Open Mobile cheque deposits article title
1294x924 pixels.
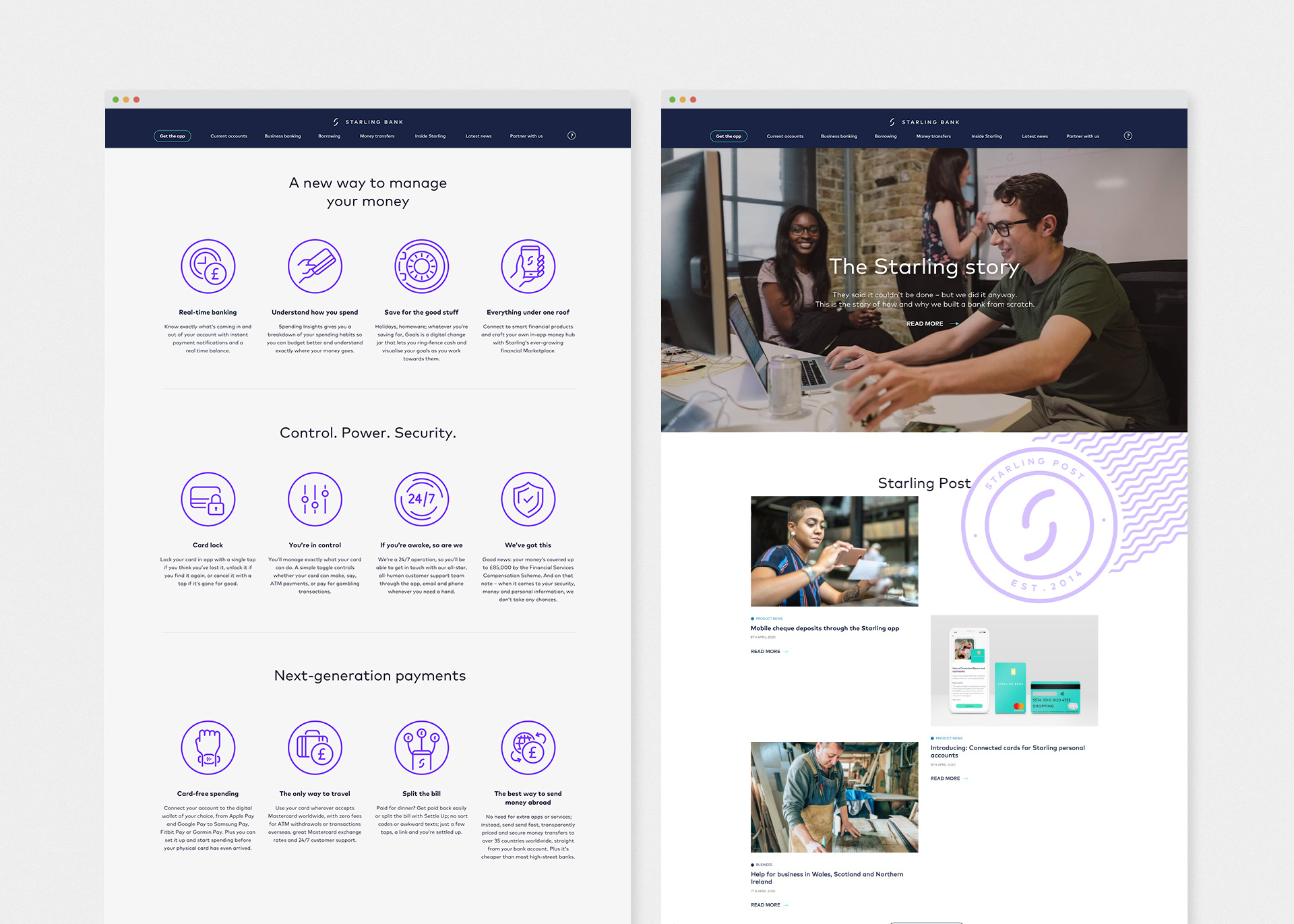[825, 628]
